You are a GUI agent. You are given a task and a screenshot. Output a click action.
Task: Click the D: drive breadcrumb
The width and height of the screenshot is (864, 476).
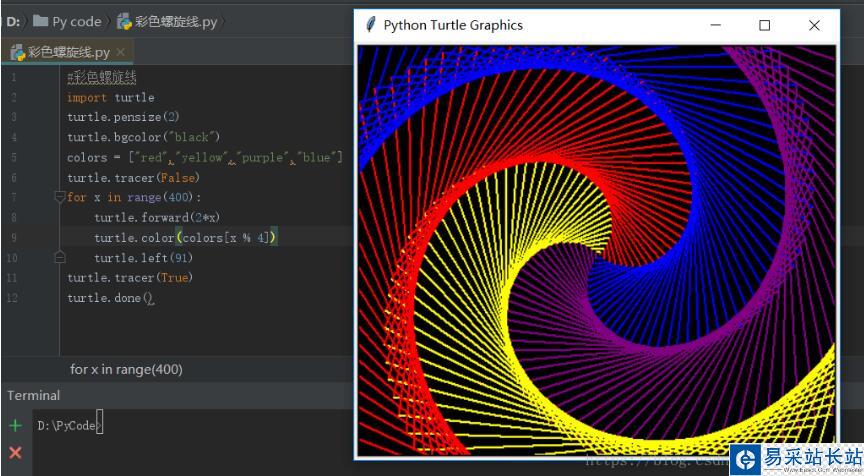point(13,22)
